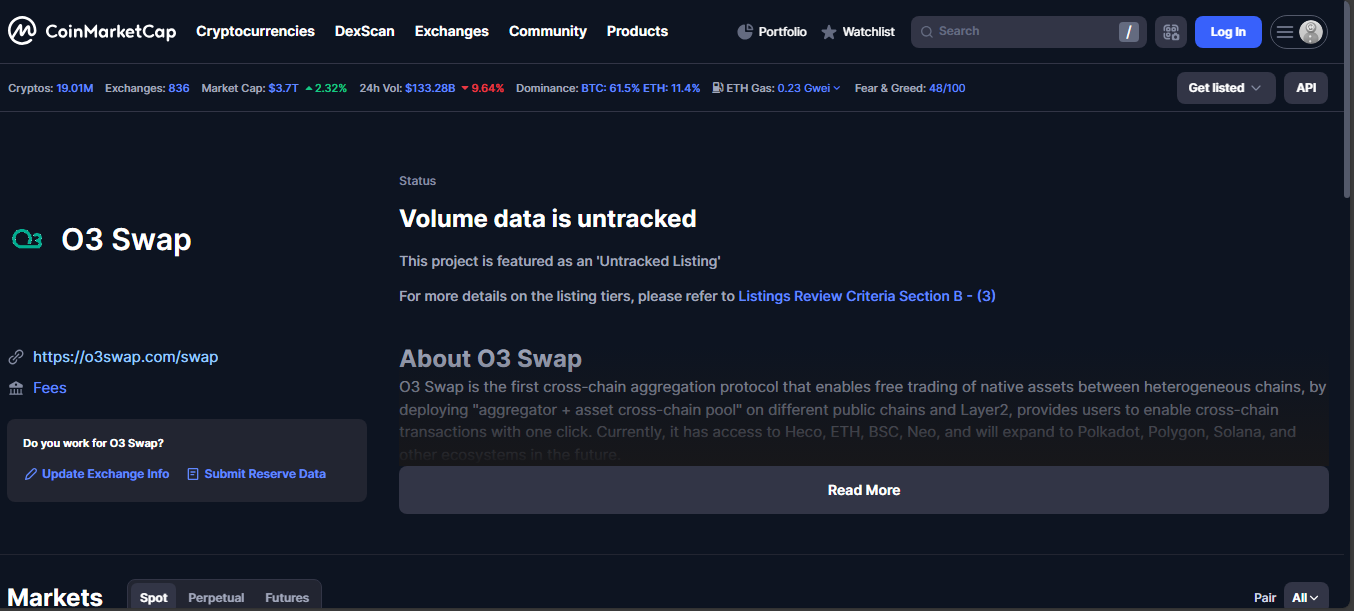Viewport: 1354px width, 611px height.
Task: Click the Watchlist star icon
Action: (x=829, y=32)
